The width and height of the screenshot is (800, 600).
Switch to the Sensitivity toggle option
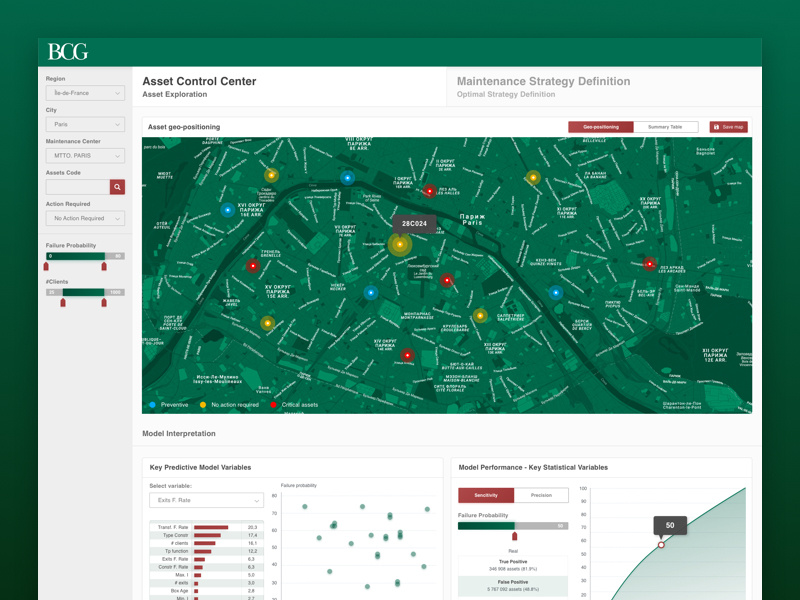[486, 495]
